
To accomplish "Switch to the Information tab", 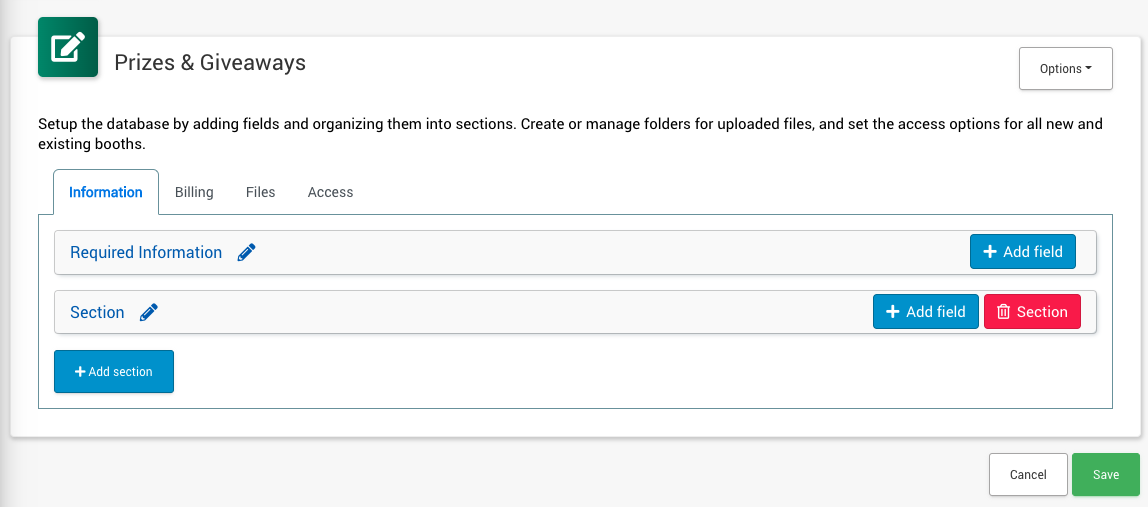I will [x=105, y=192].
